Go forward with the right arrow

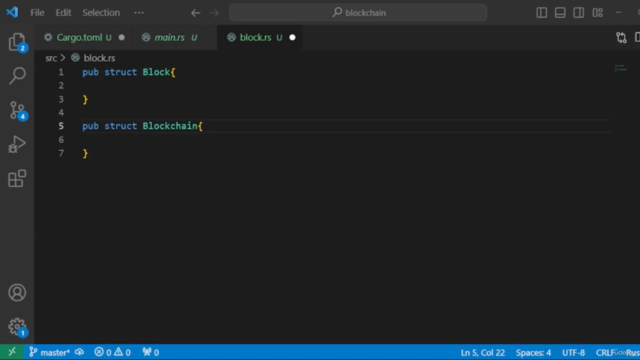point(214,13)
